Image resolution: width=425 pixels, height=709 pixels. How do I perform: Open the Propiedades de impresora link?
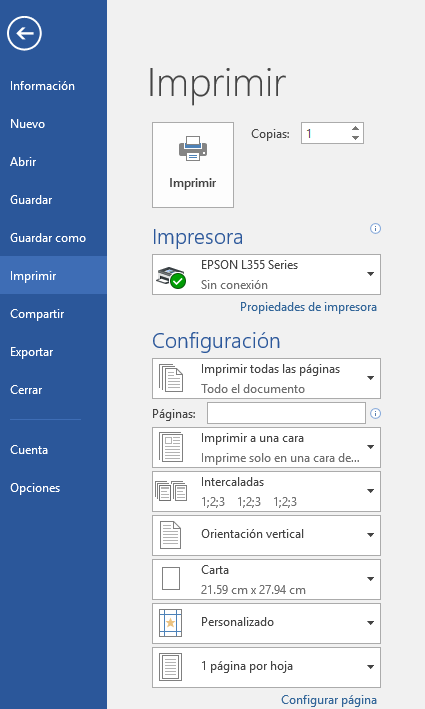pyautogui.click(x=308, y=307)
